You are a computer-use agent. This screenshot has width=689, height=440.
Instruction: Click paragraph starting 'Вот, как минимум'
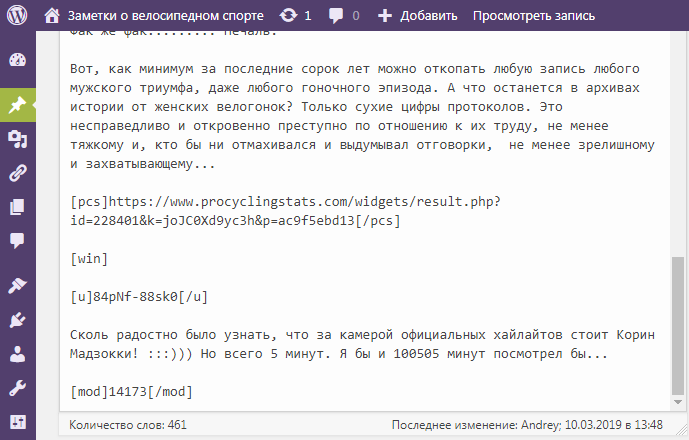click(363, 116)
